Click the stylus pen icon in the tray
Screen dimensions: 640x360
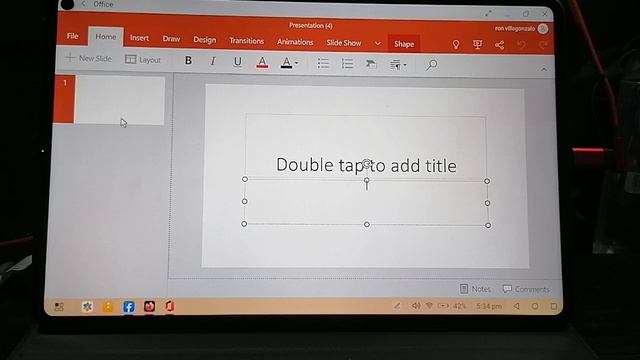pyautogui.click(x=397, y=305)
